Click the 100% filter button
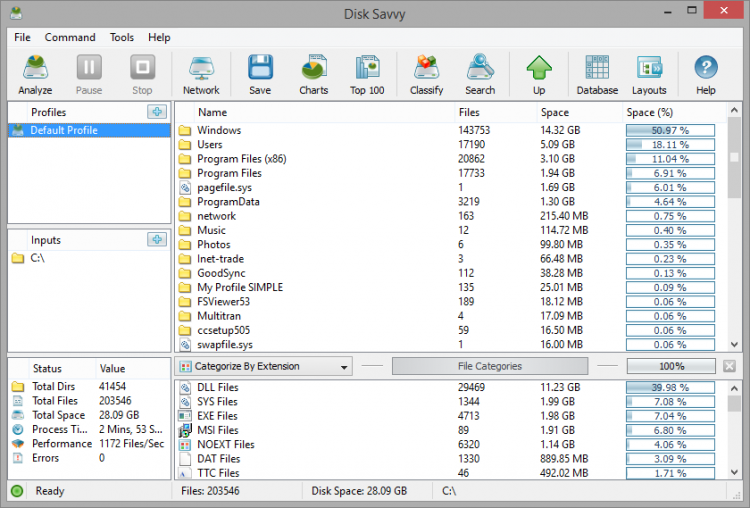 coord(672,366)
